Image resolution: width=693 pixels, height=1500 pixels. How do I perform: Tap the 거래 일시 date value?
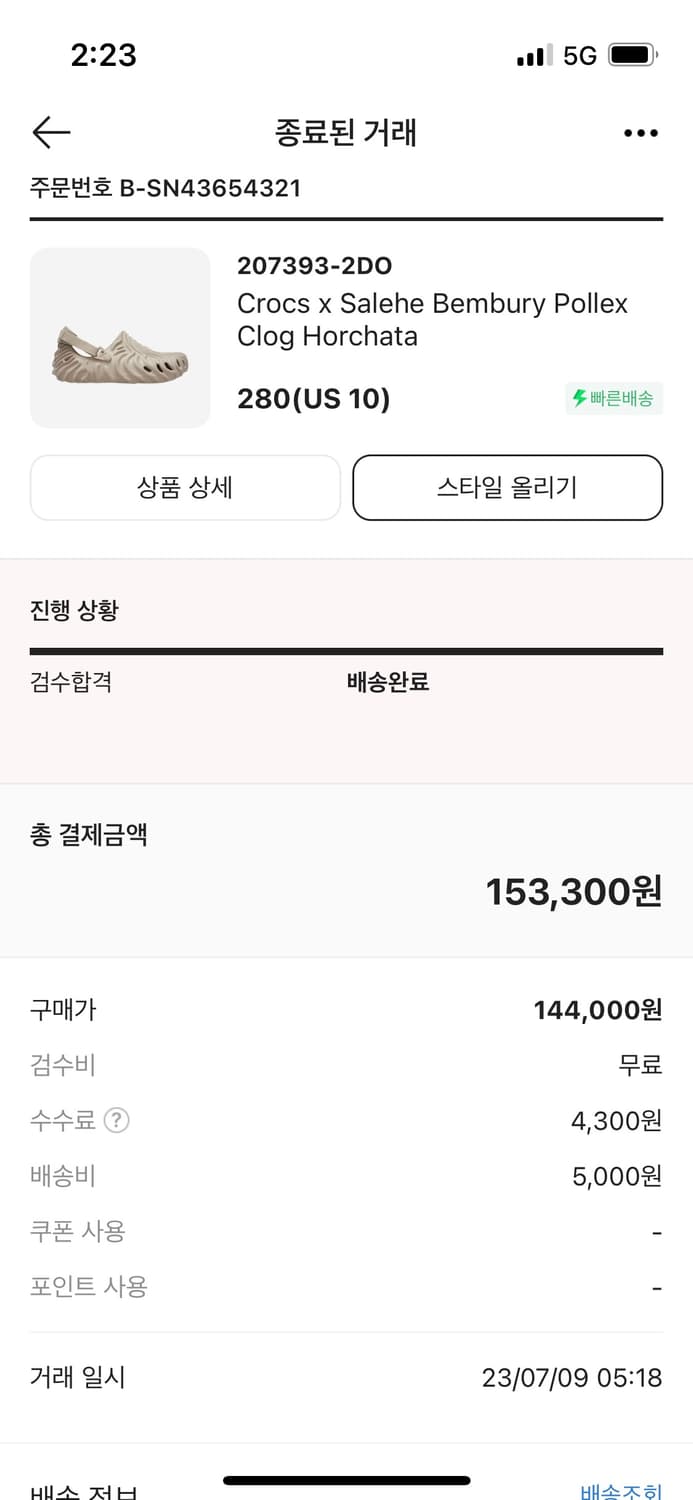(571, 1378)
